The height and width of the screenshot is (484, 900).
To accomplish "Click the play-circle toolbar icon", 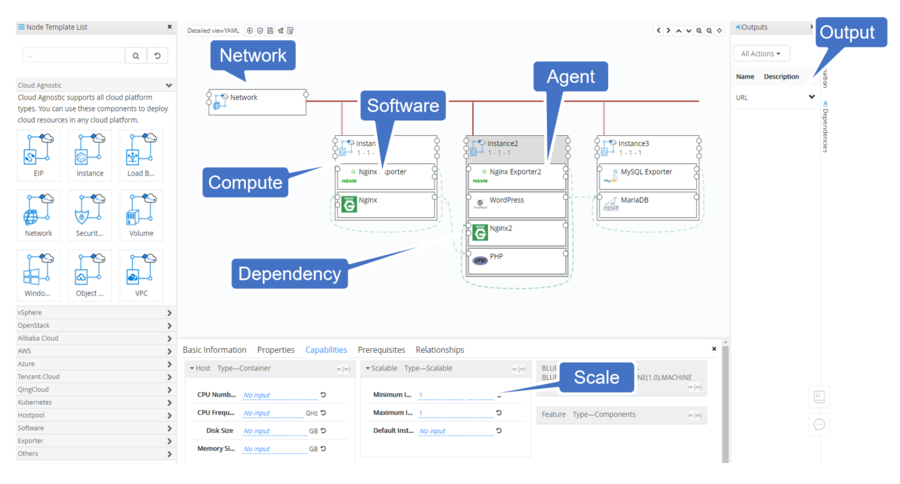I will point(250,30).
